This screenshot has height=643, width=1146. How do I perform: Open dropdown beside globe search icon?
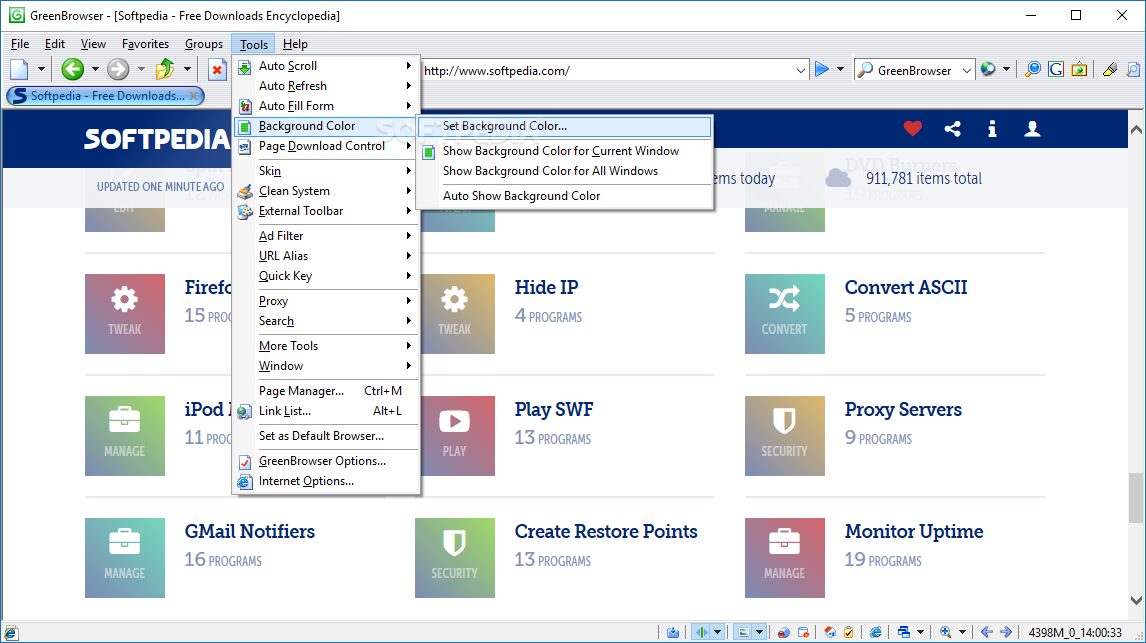pyautogui.click(x=1006, y=69)
